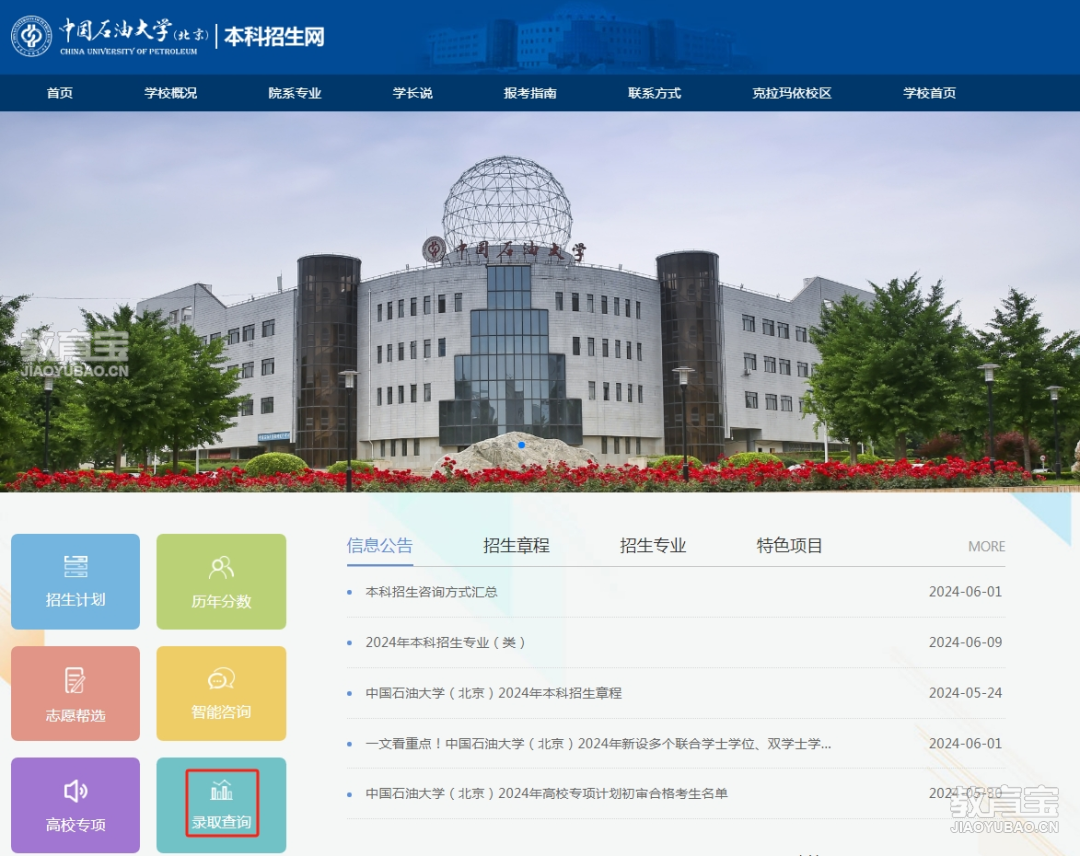Open 学长说 navigation item
1080x856 pixels.
click(x=413, y=93)
